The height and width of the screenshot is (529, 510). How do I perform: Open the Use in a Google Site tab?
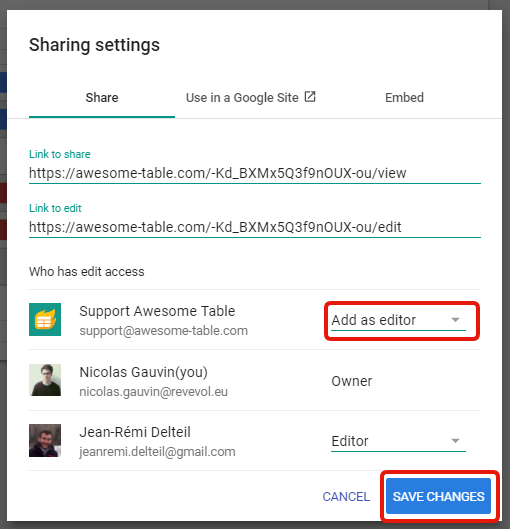251,98
